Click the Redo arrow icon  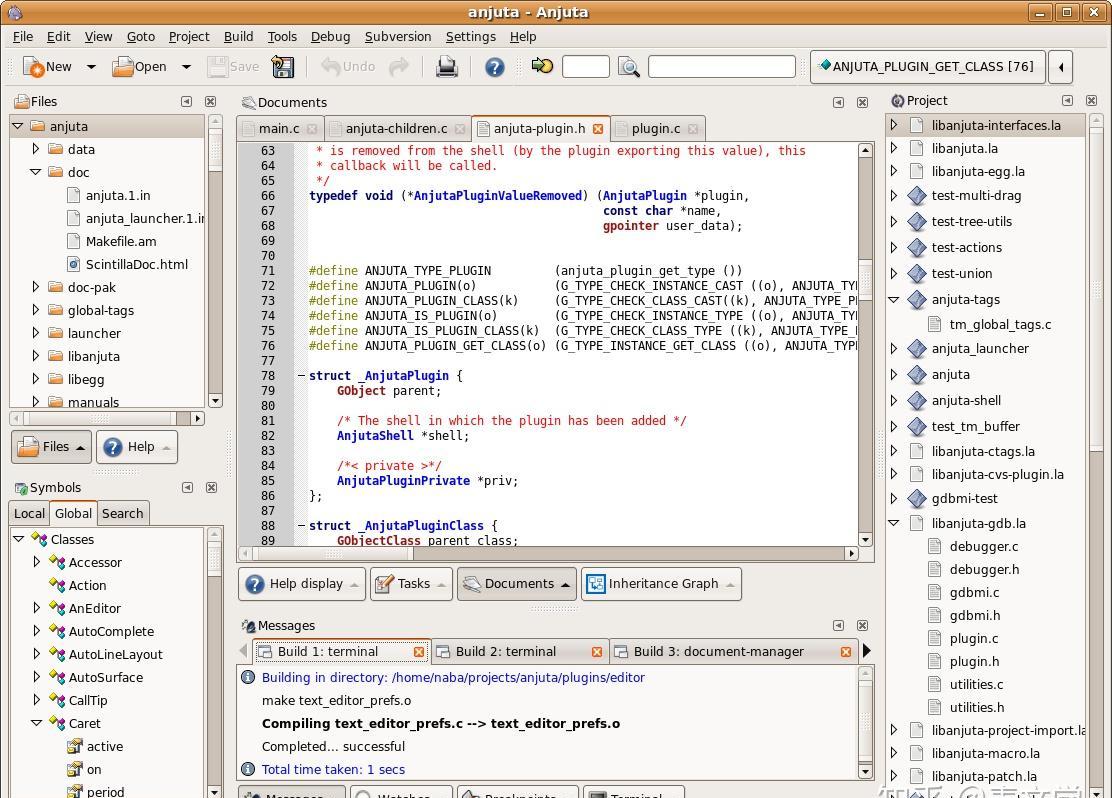click(x=399, y=67)
